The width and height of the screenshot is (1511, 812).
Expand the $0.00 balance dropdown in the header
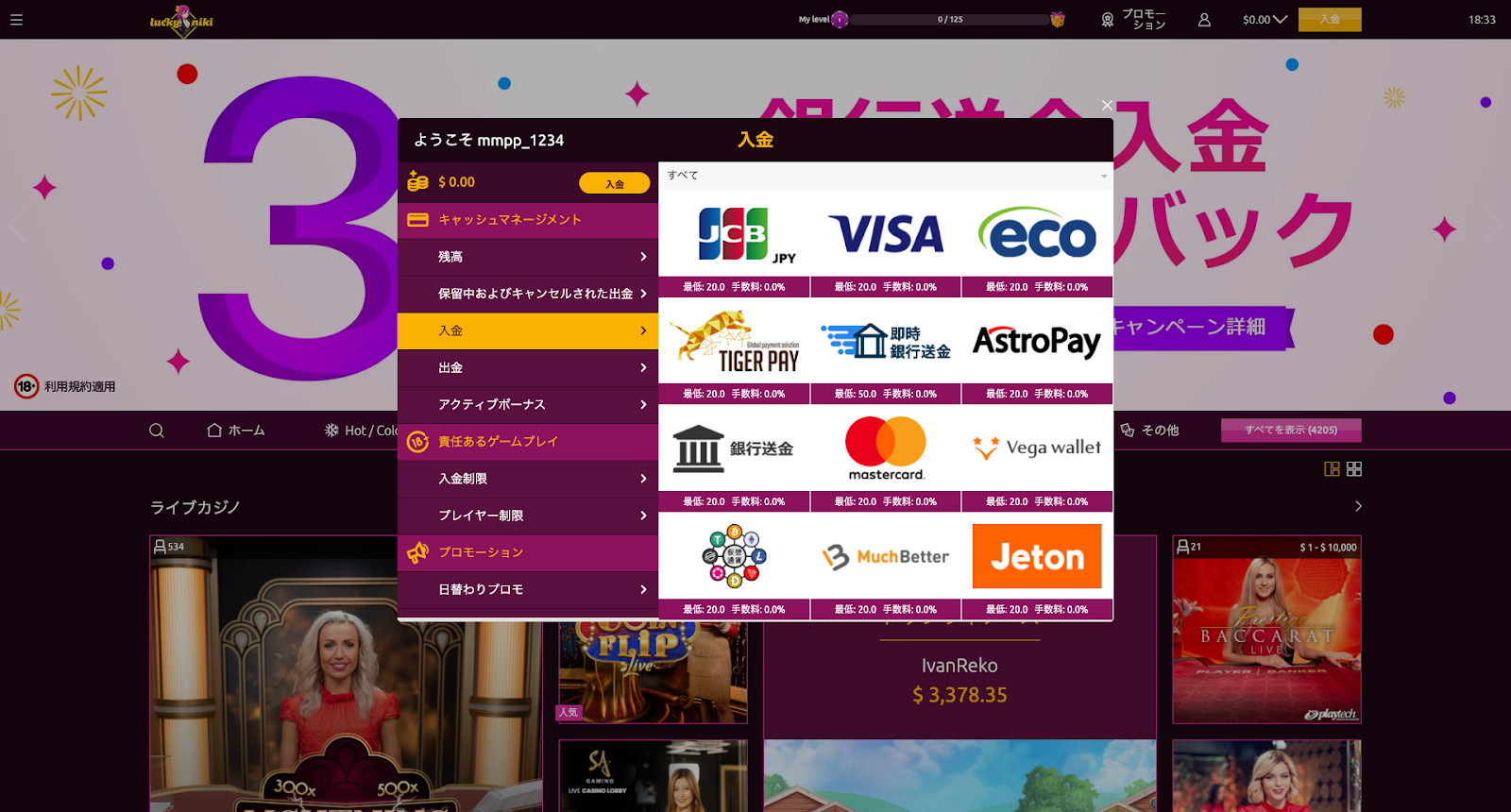click(x=1265, y=20)
